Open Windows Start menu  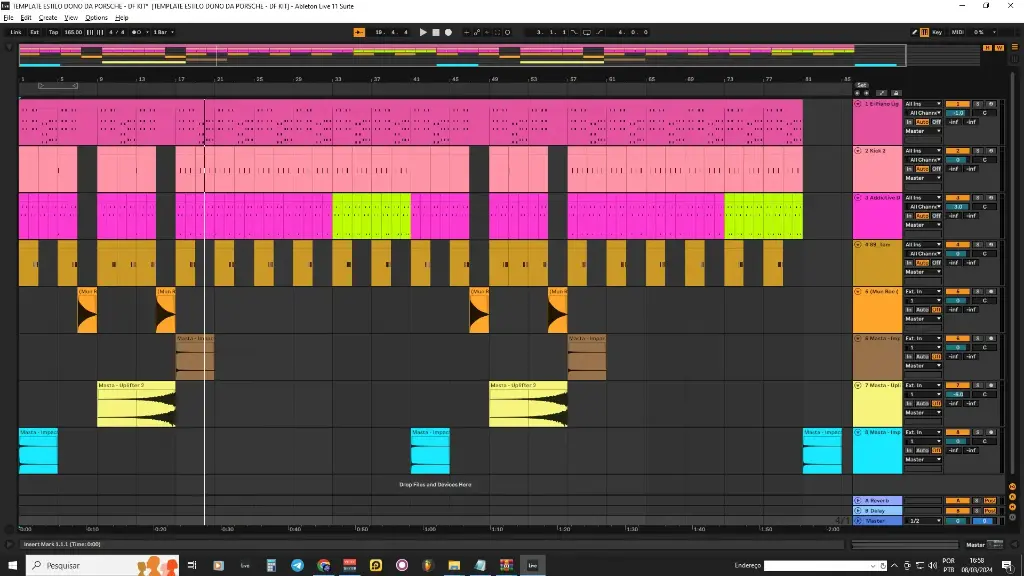tap(12, 566)
